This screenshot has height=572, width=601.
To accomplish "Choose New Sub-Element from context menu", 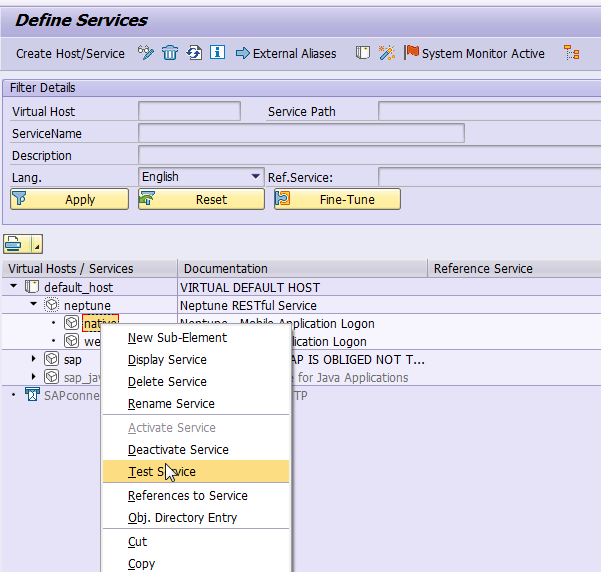I will coord(177,338).
